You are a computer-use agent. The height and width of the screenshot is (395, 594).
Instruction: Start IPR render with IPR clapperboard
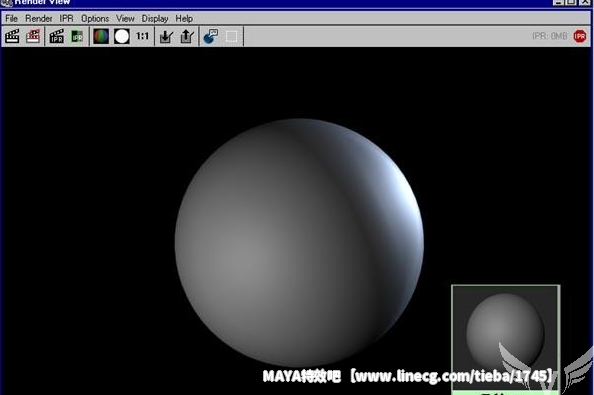(56, 36)
